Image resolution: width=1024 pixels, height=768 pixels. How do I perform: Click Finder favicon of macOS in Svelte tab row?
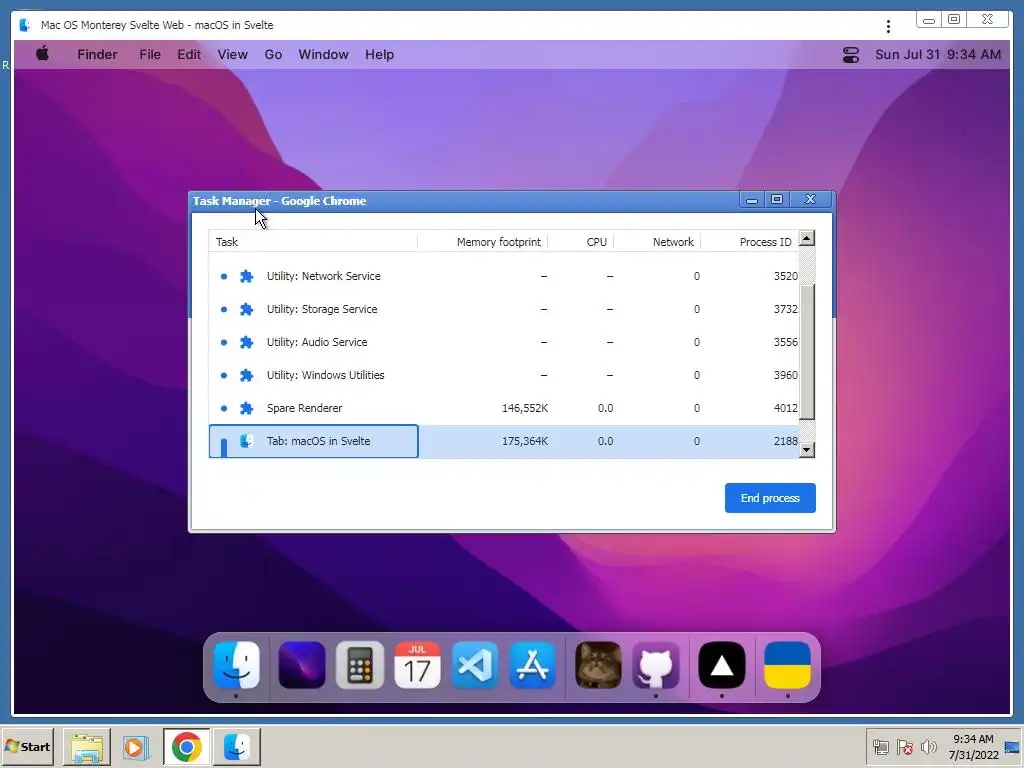pos(246,441)
